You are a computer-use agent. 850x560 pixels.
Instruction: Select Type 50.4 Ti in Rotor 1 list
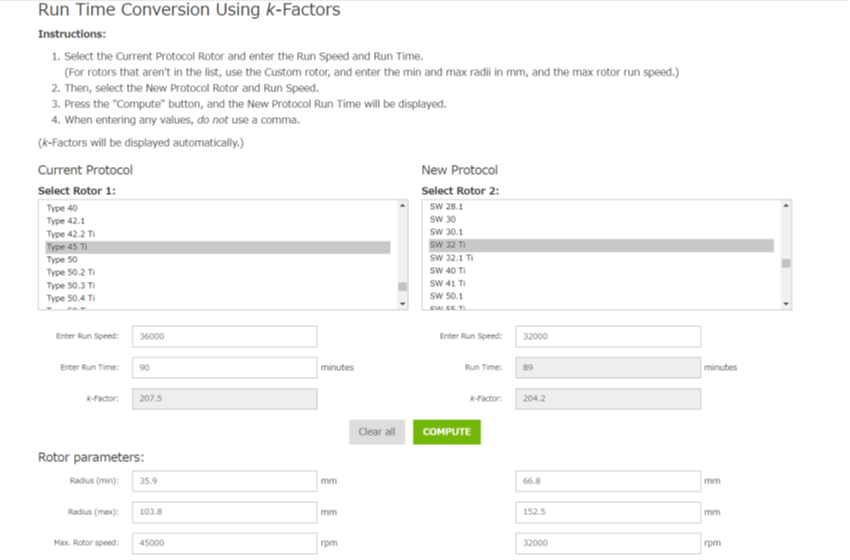218,299
